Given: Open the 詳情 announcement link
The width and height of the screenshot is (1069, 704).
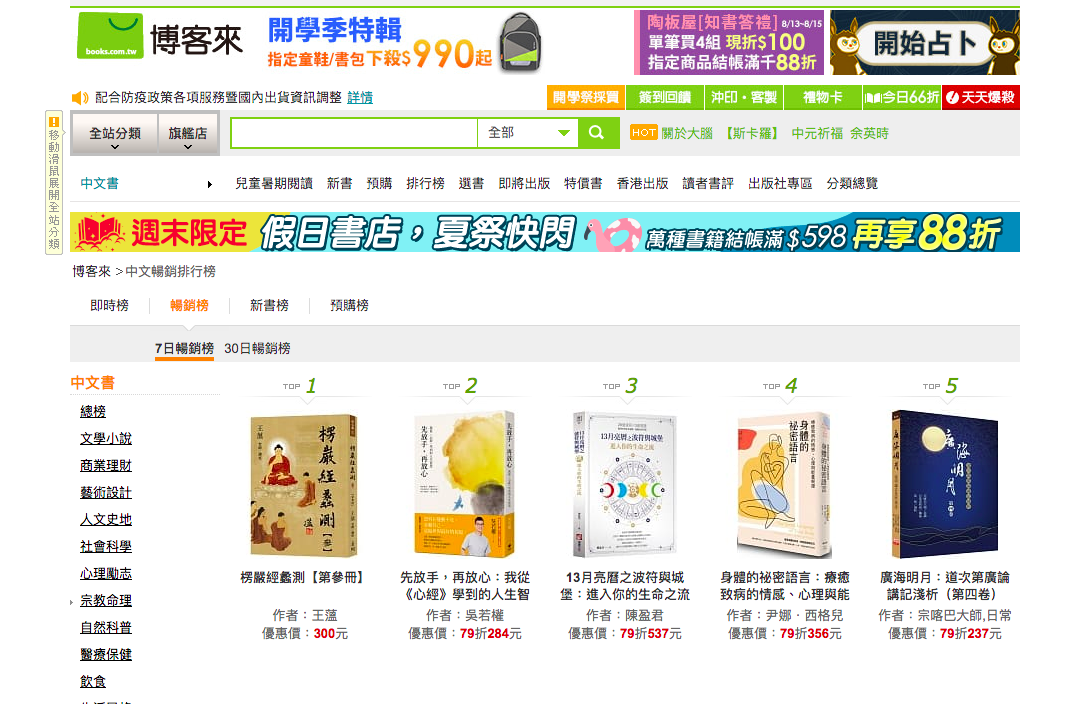Looking at the screenshot, I should tap(360, 97).
